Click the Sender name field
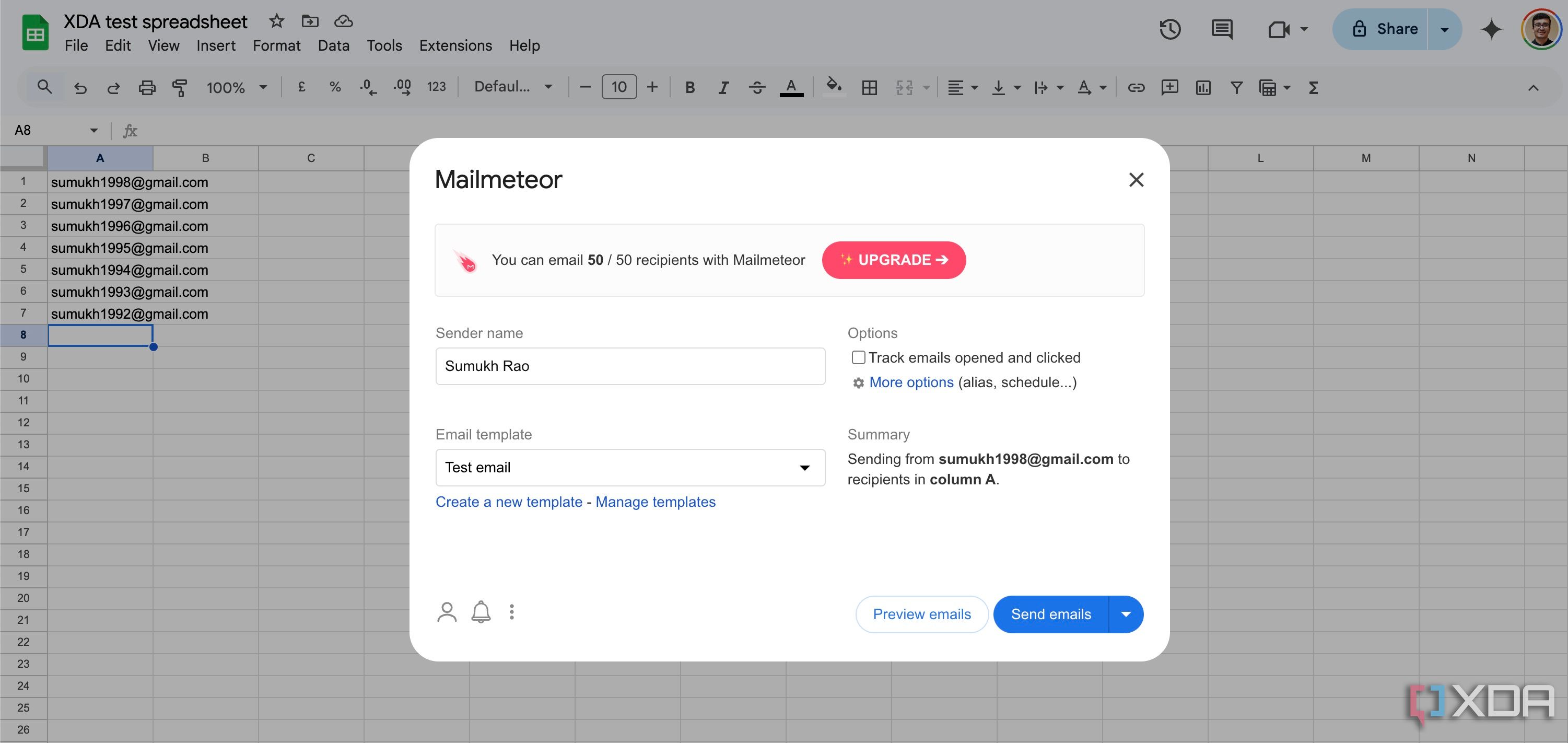1568x743 pixels. (x=630, y=366)
